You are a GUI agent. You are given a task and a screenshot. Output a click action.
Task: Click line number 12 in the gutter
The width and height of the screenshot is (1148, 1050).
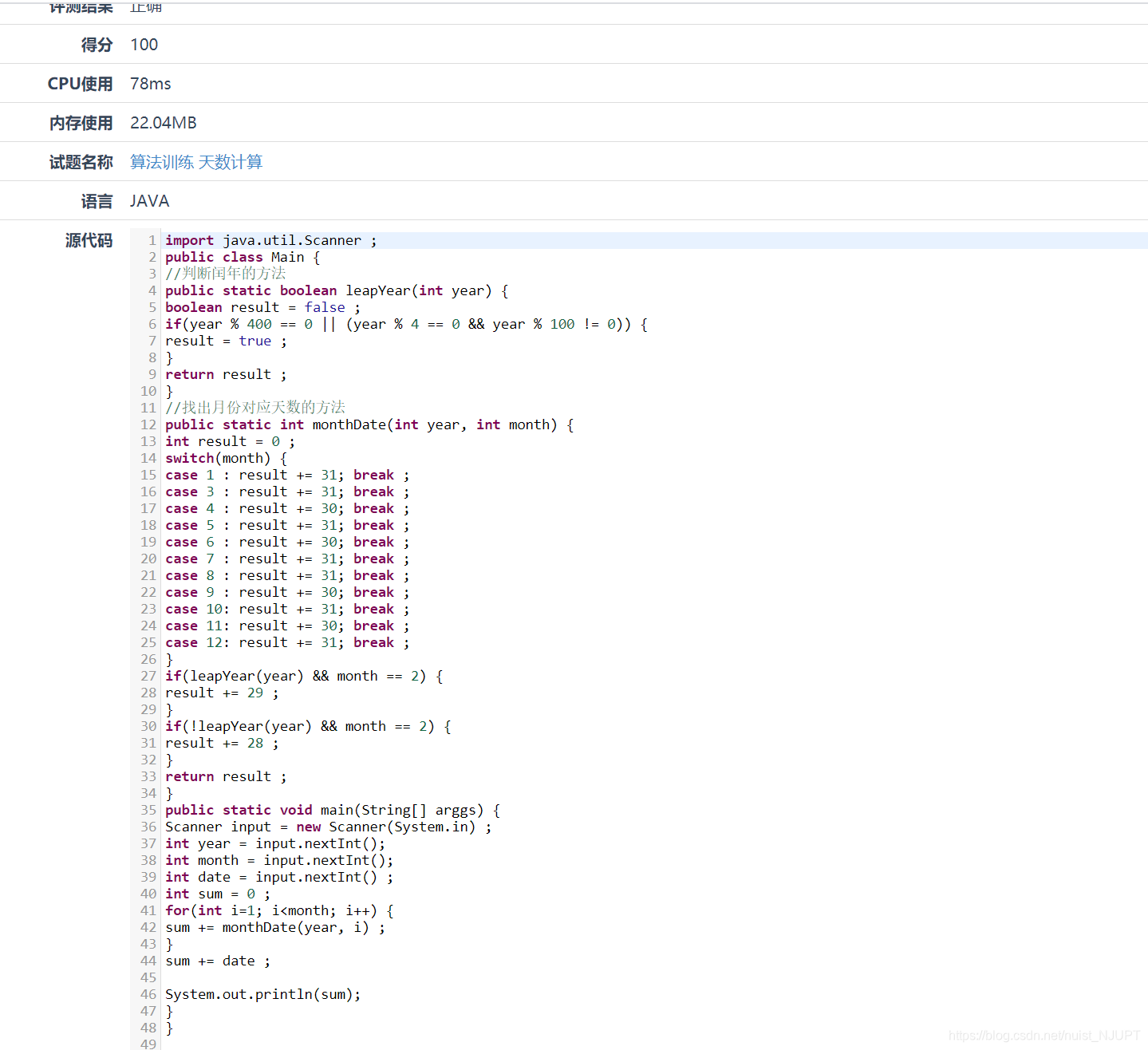[x=148, y=424]
